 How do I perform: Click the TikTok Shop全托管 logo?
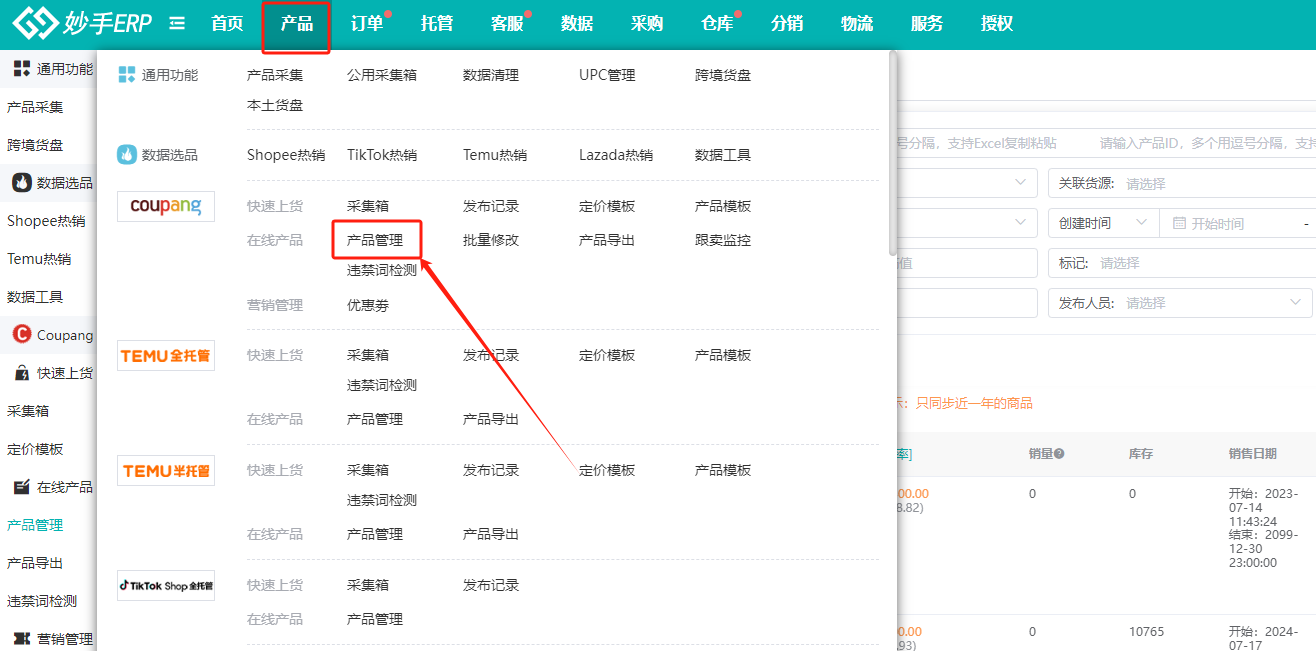pyautogui.click(x=166, y=585)
